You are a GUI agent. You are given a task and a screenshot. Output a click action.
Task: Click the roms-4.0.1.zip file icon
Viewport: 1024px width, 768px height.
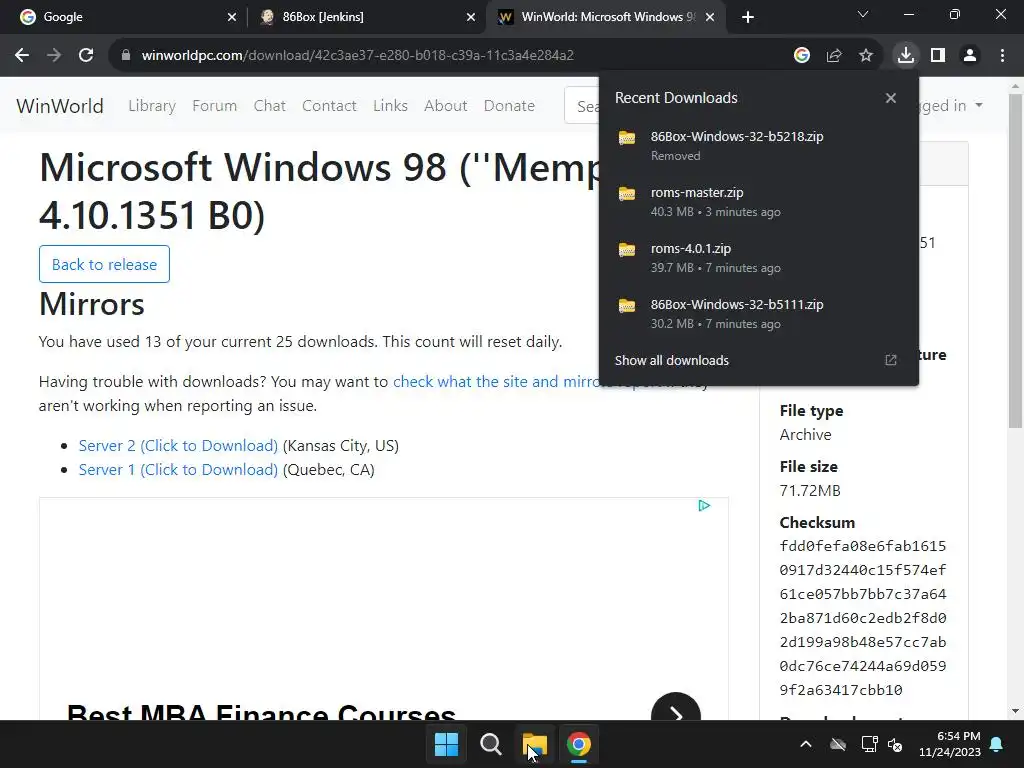627,249
